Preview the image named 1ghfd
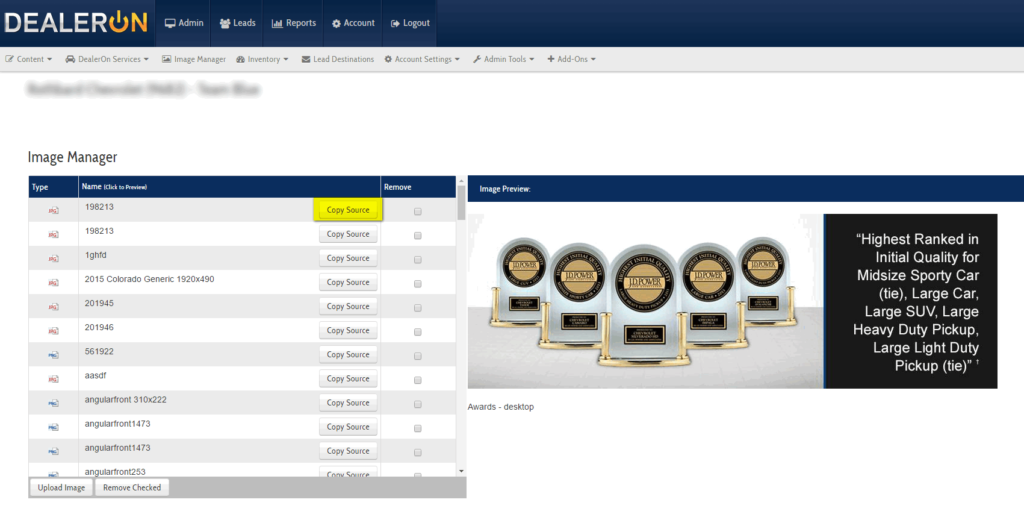Viewport: 1024px width, 523px height. [x=95, y=255]
